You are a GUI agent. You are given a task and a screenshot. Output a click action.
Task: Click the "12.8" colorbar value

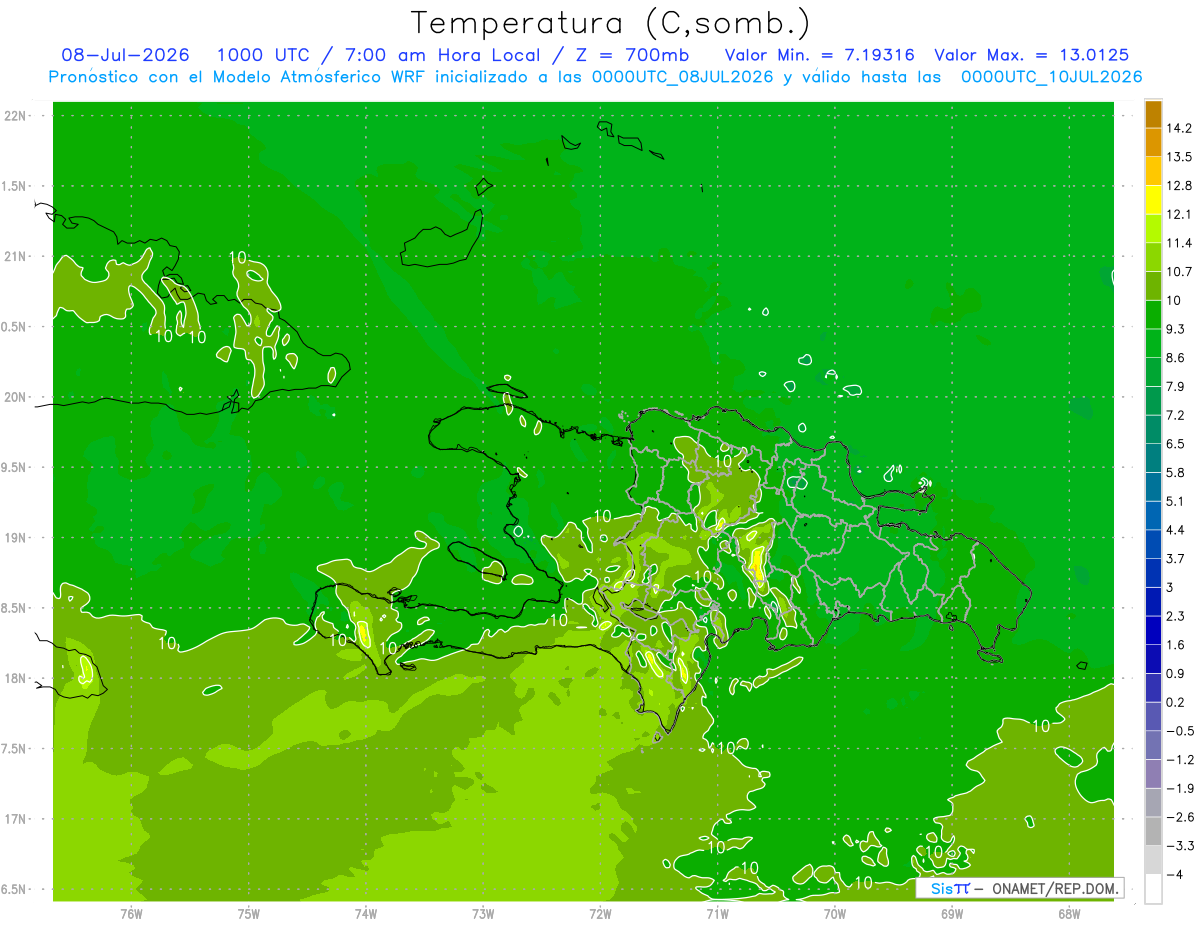[1180, 185]
